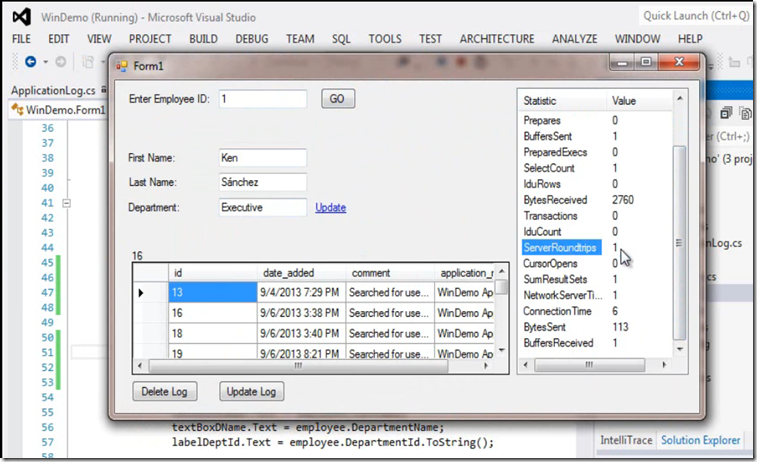Open the TEAM menu
The width and height of the screenshot is (757, 462).
click(300, 39)
